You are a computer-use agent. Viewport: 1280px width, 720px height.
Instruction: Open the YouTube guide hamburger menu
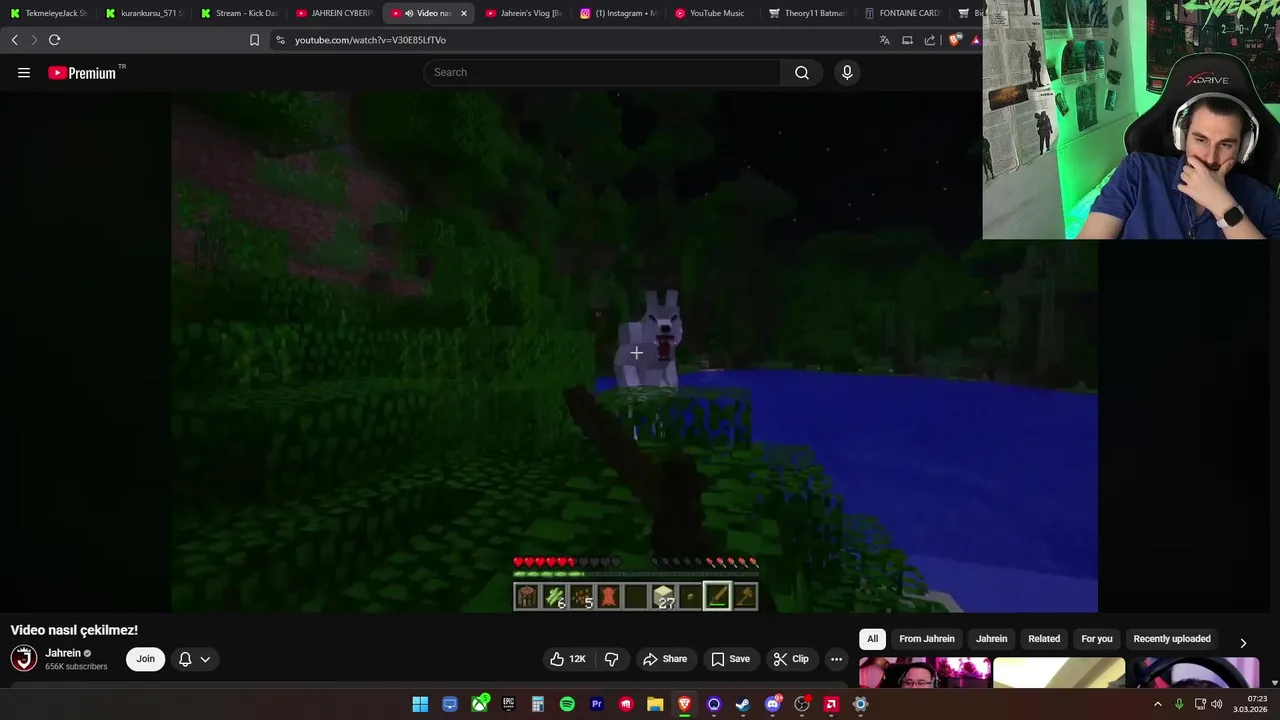(x=24, y=72)
